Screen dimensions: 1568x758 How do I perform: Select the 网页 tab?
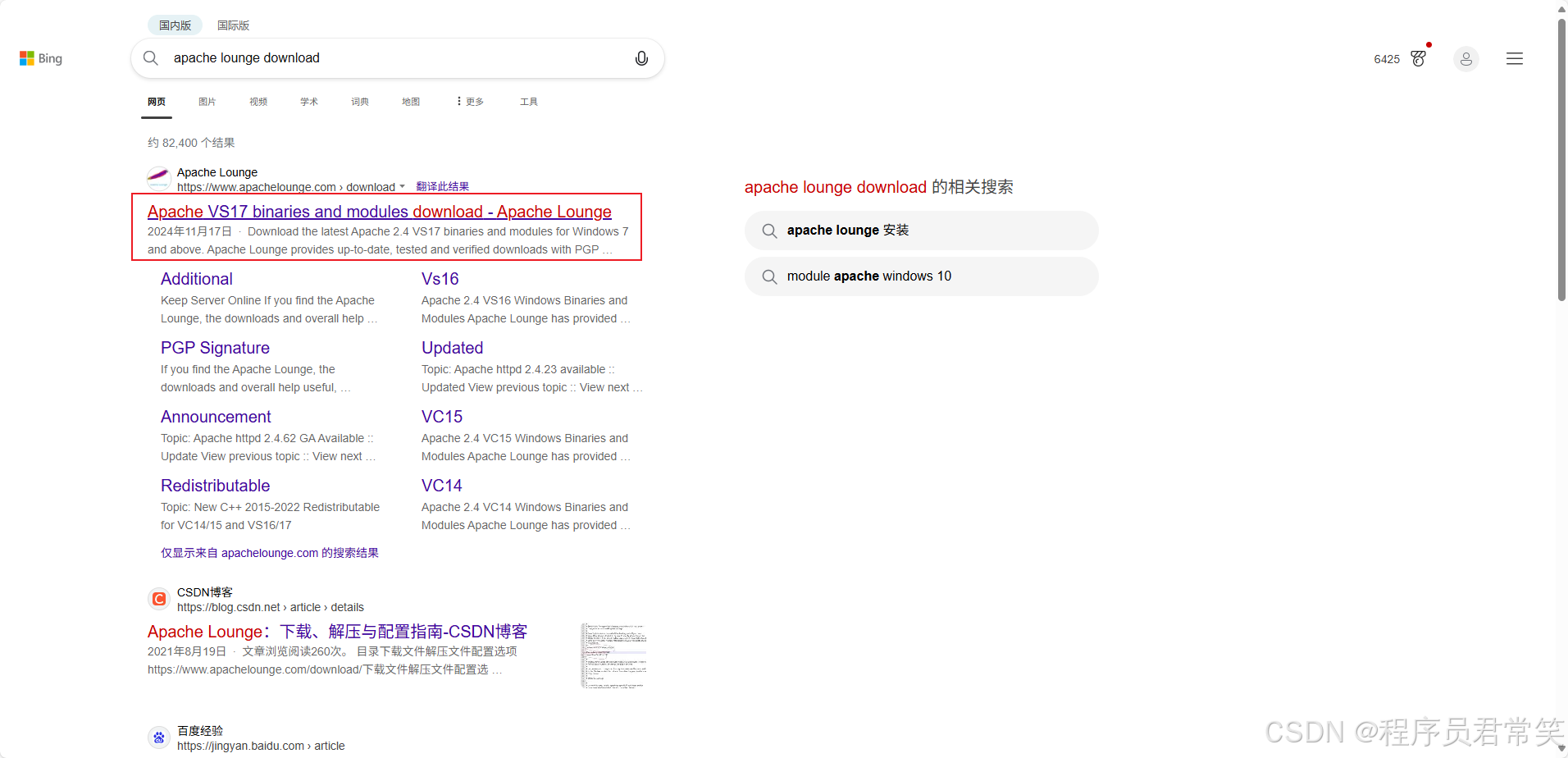157,102
